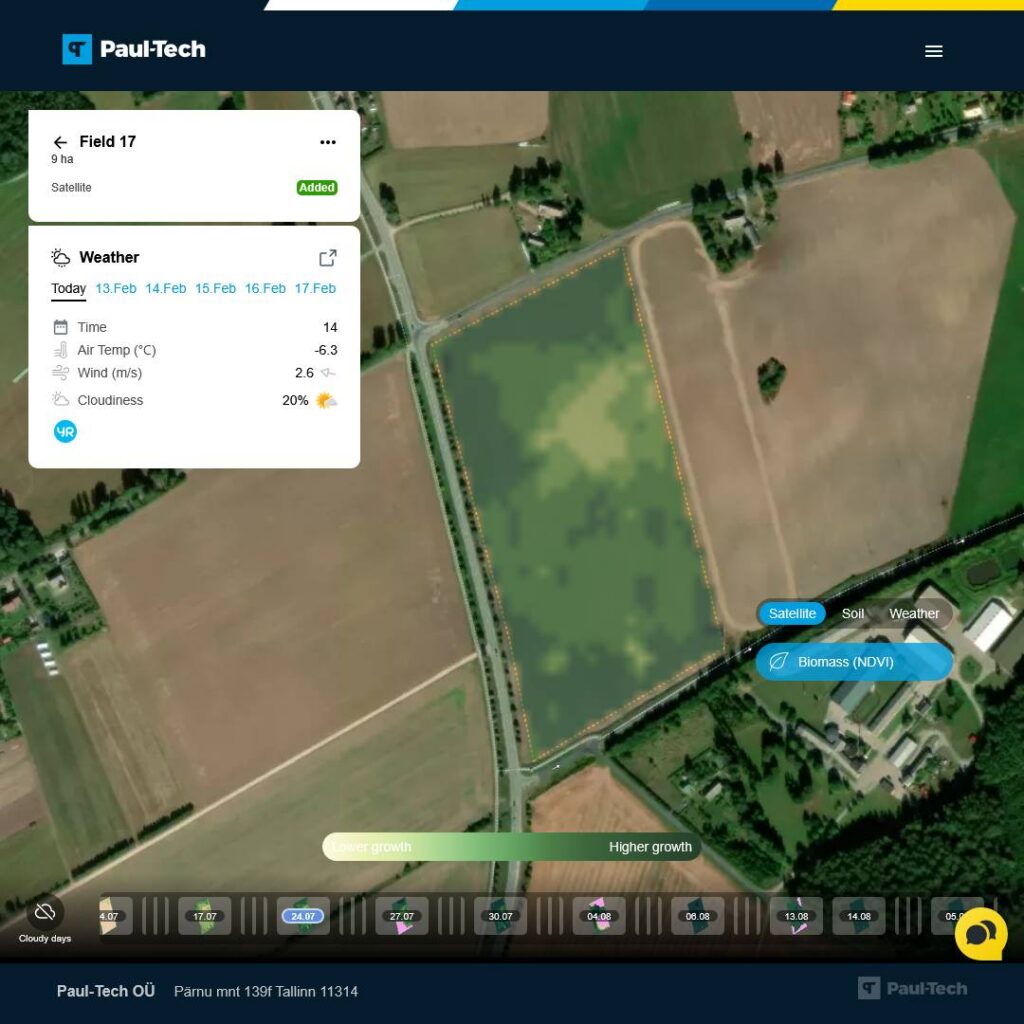Switch to the Soil layer tab
Screen dimensions: 1024x1024
point(852,613)
